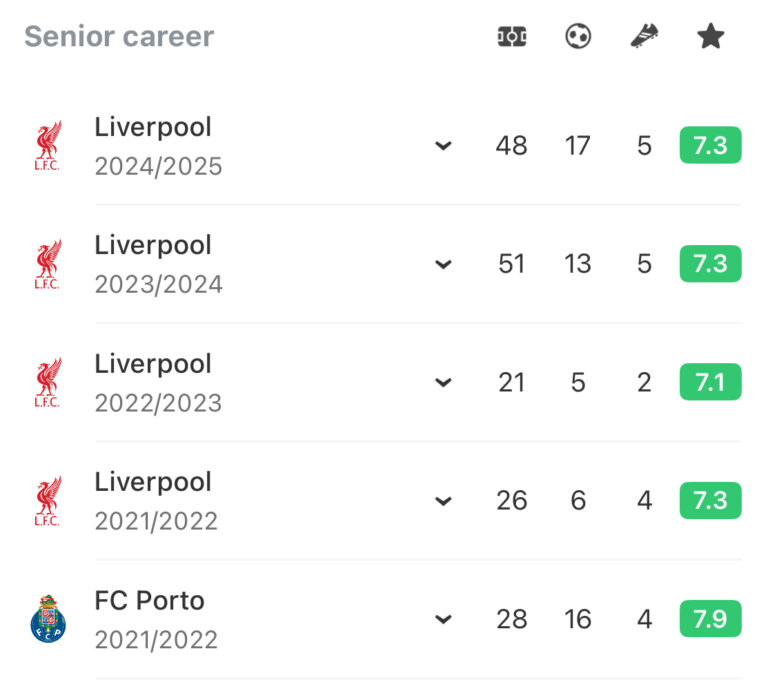The width and height of the screenshot is (768, 698).
Task: Expand Liverpool 2022/2023 season chevron
Action: pyautogui.click(x=443, y=382)
